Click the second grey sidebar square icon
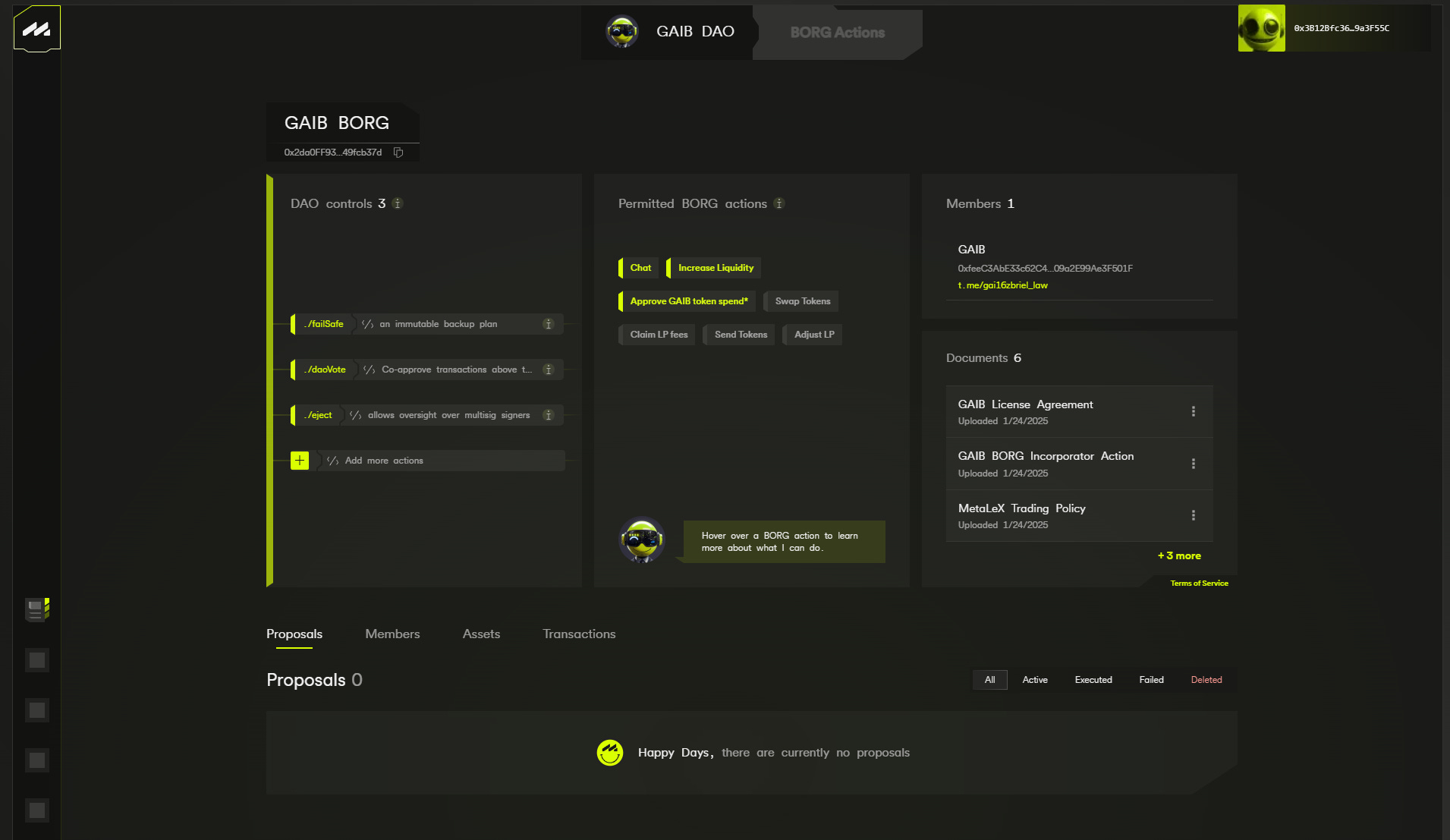This screenshot has width=1450, height=840. (x=37, y=710)
